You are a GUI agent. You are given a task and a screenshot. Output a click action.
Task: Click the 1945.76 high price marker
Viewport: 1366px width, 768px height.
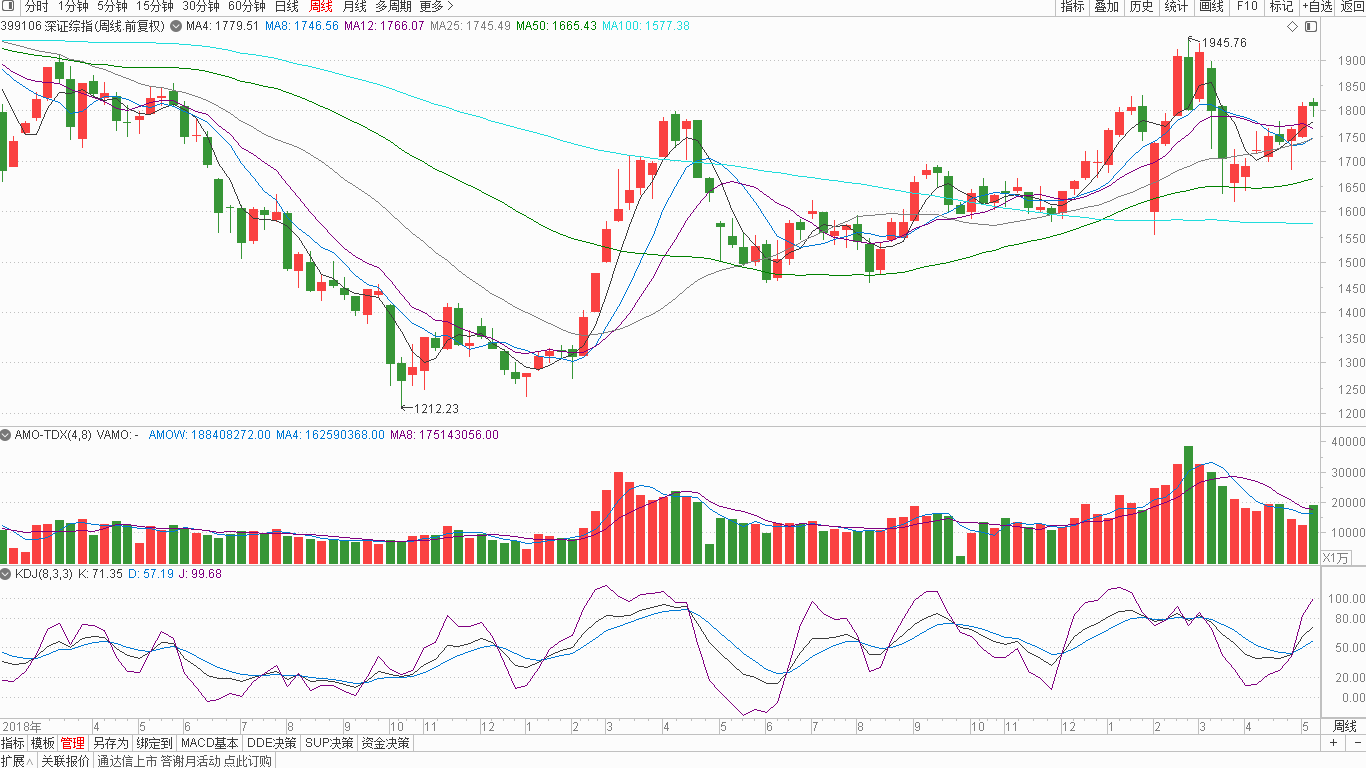tap(1224, 43)
